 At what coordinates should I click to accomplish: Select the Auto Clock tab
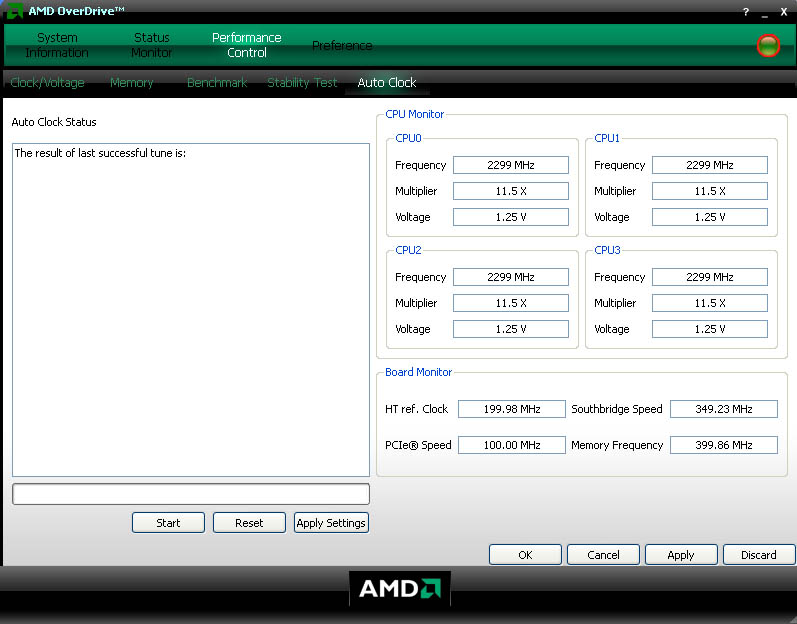click(387, 83)
